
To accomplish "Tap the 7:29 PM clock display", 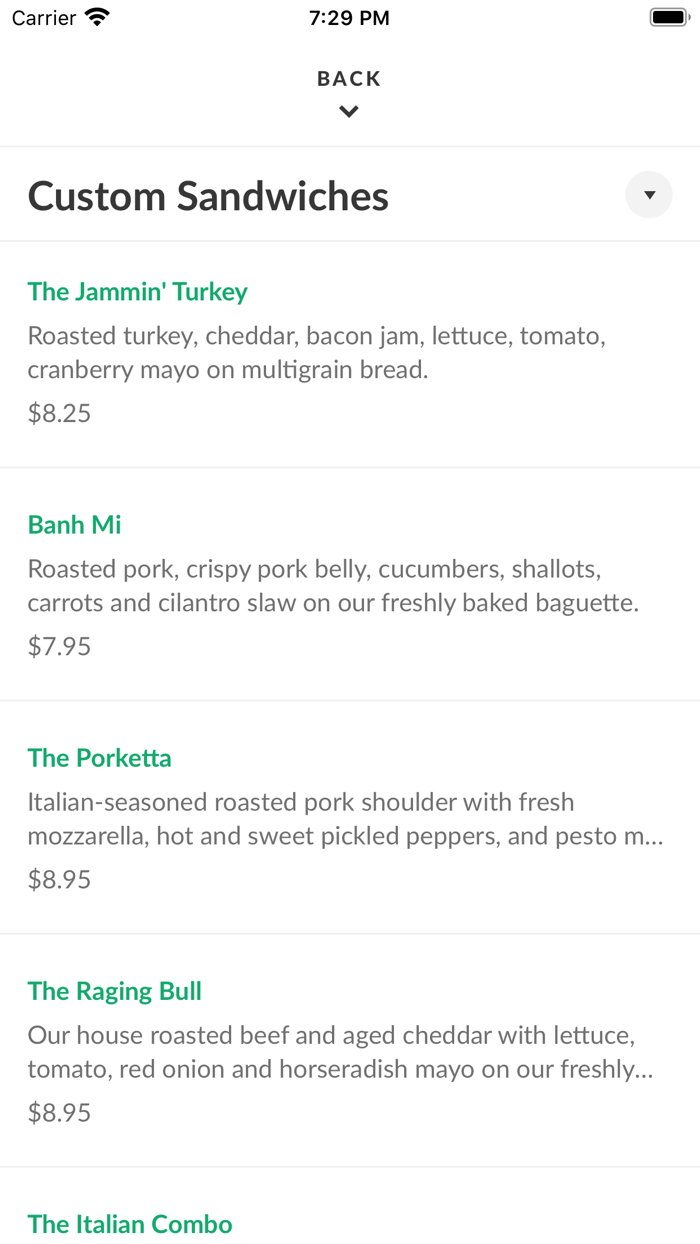I will click(x=349, y=17).
